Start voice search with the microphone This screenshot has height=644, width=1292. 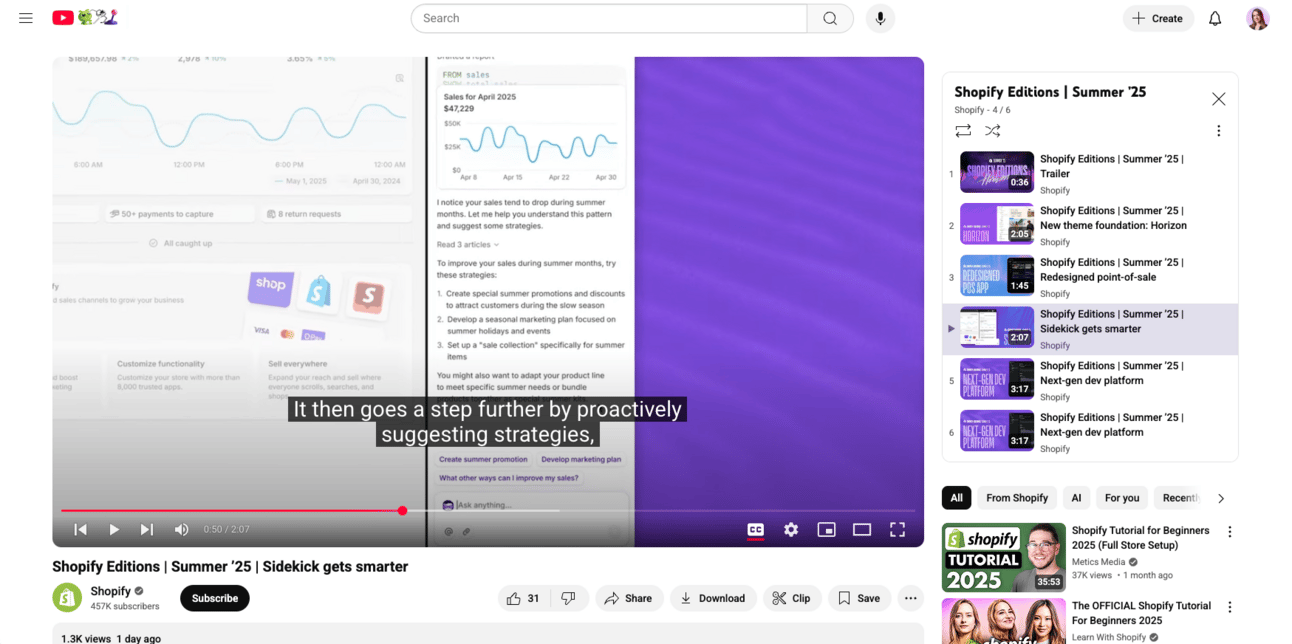[880, 18]
